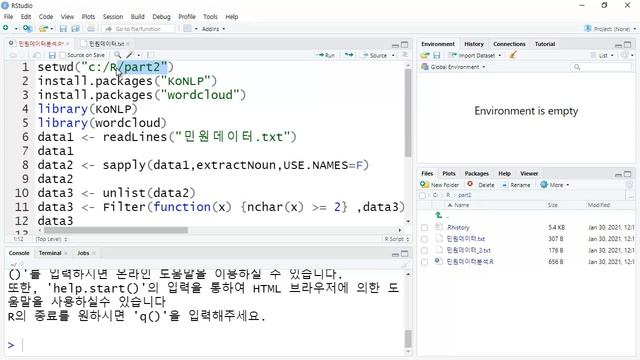Click the editor horizontal scrollbar thumb
640x360 pixels.
point(116,230)
